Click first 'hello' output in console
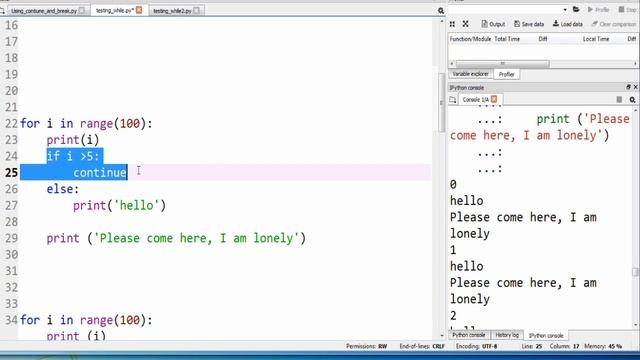Screen dimensions: 640x360 tap(467, 201)
